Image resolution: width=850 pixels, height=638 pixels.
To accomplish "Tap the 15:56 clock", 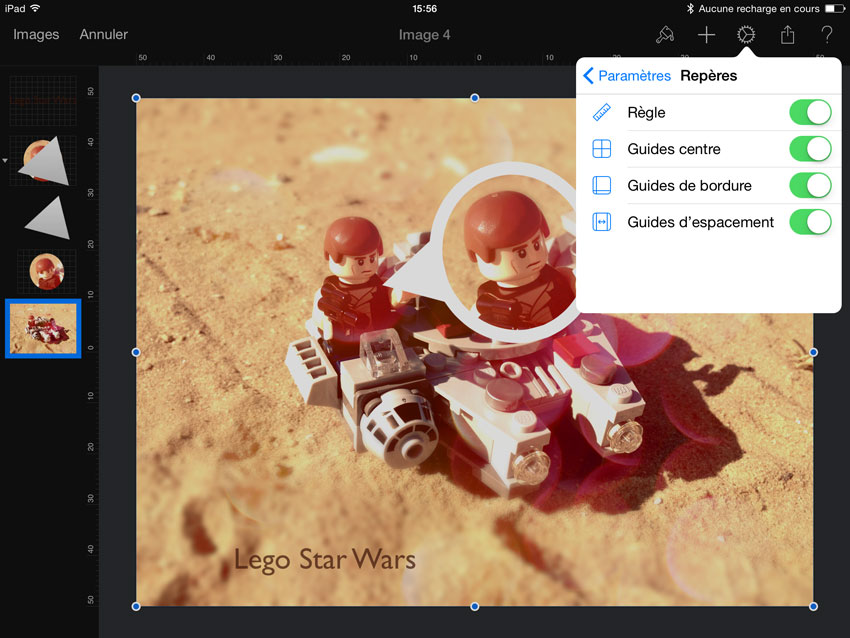I will (424, 9).
